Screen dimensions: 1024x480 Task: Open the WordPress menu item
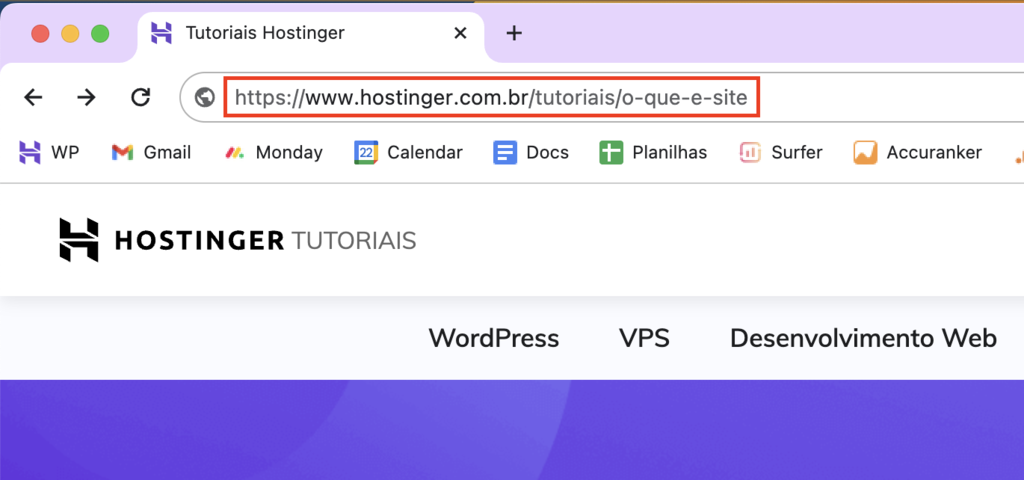click(494, 338)
